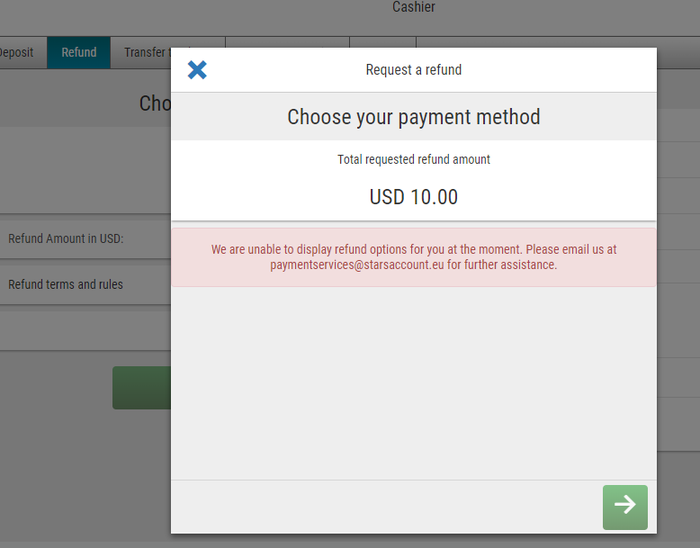
Task: Click the USD 10.00 refund amount
Action: click(x=413, y=197)
